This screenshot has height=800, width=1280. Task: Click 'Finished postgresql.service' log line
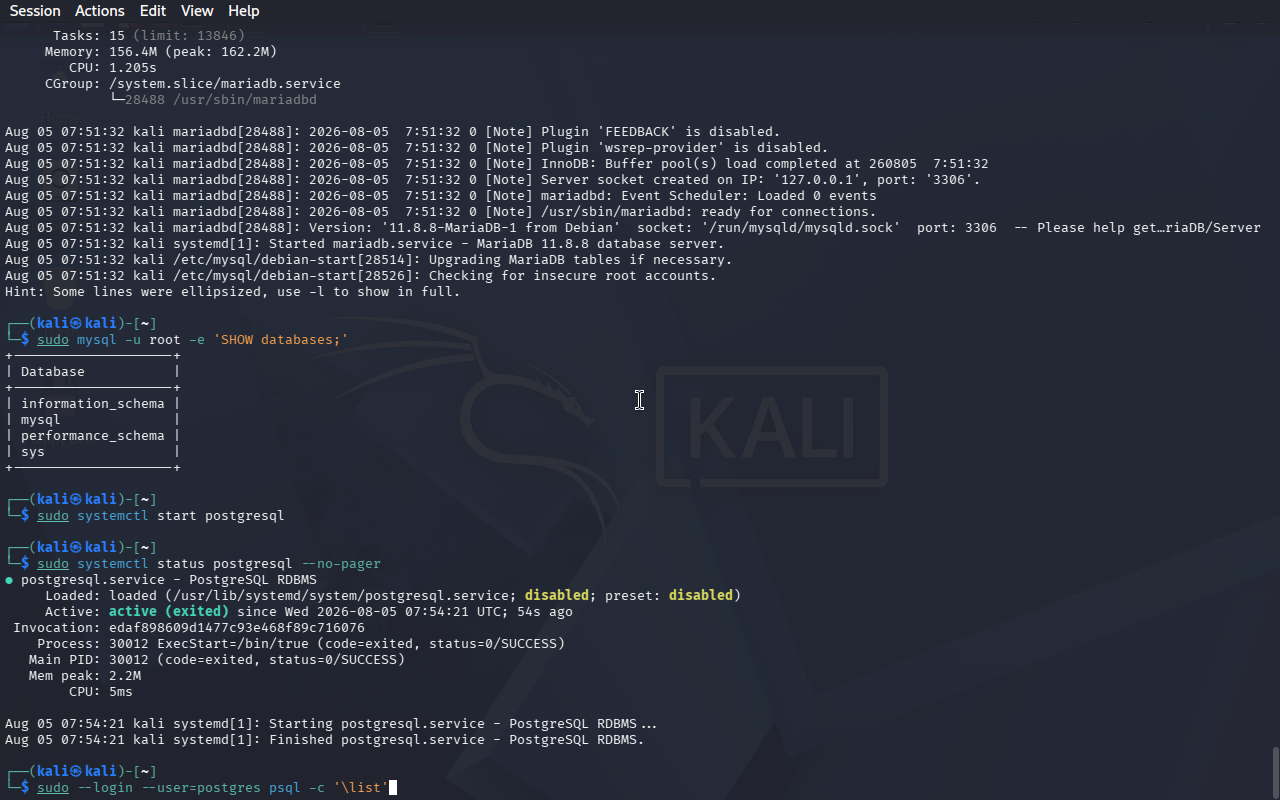325,740
